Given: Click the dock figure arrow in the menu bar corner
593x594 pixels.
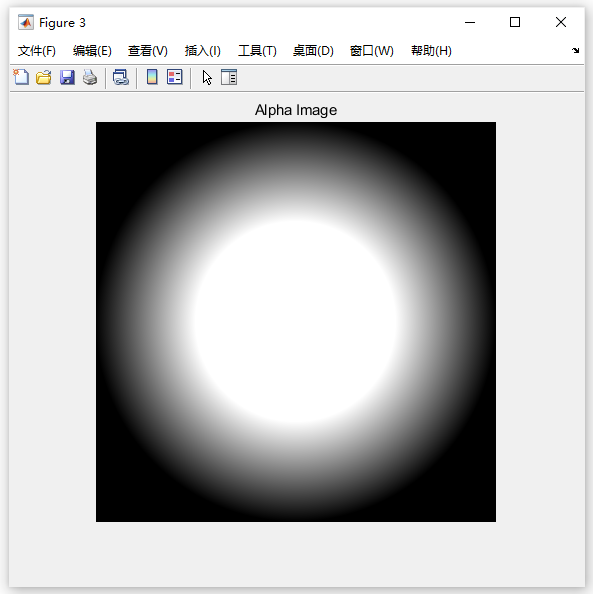Looking at the screenshot, I should tap(576, 50).
